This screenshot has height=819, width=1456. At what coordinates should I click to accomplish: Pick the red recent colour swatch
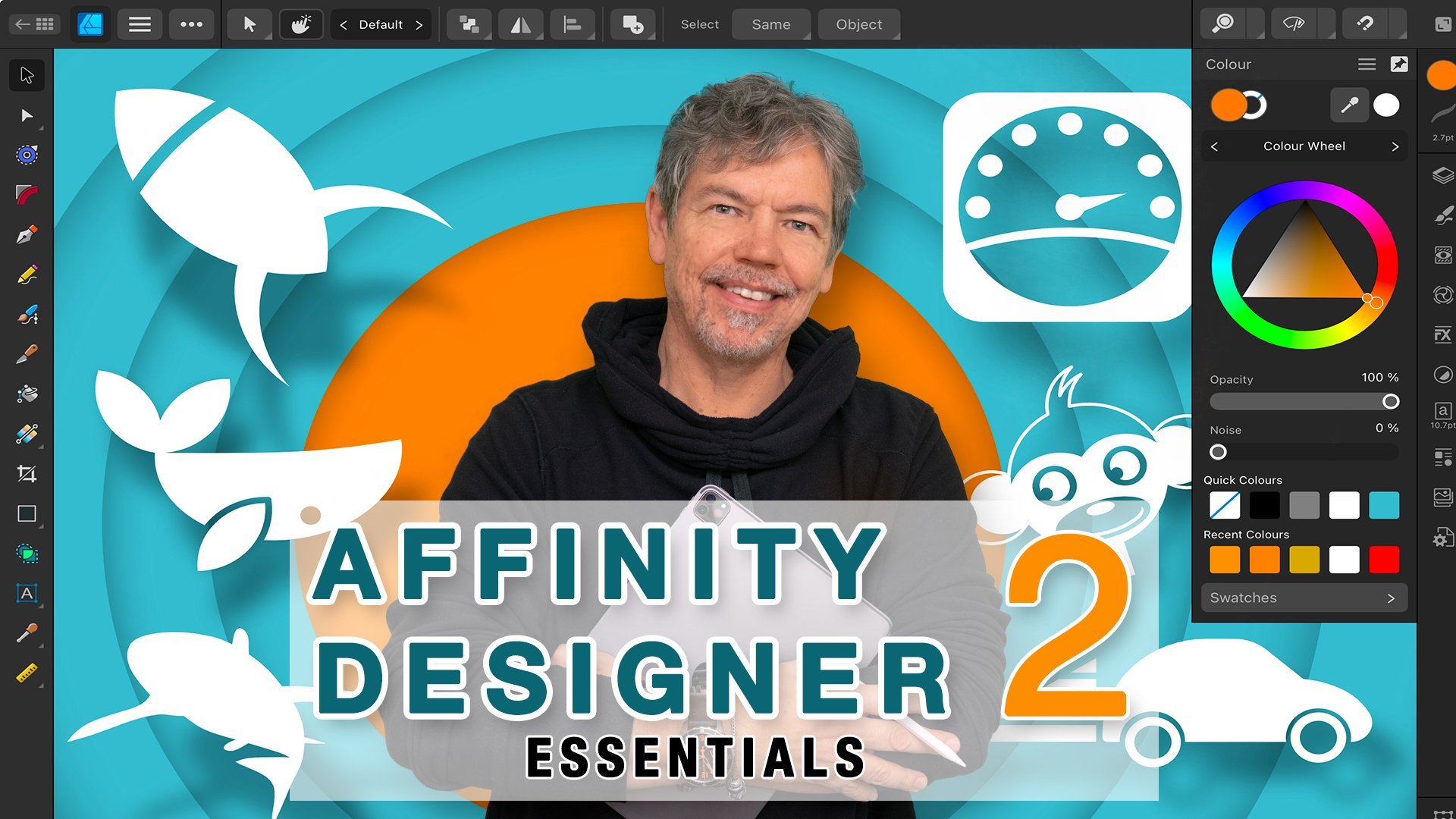[x=1384, y=560]
